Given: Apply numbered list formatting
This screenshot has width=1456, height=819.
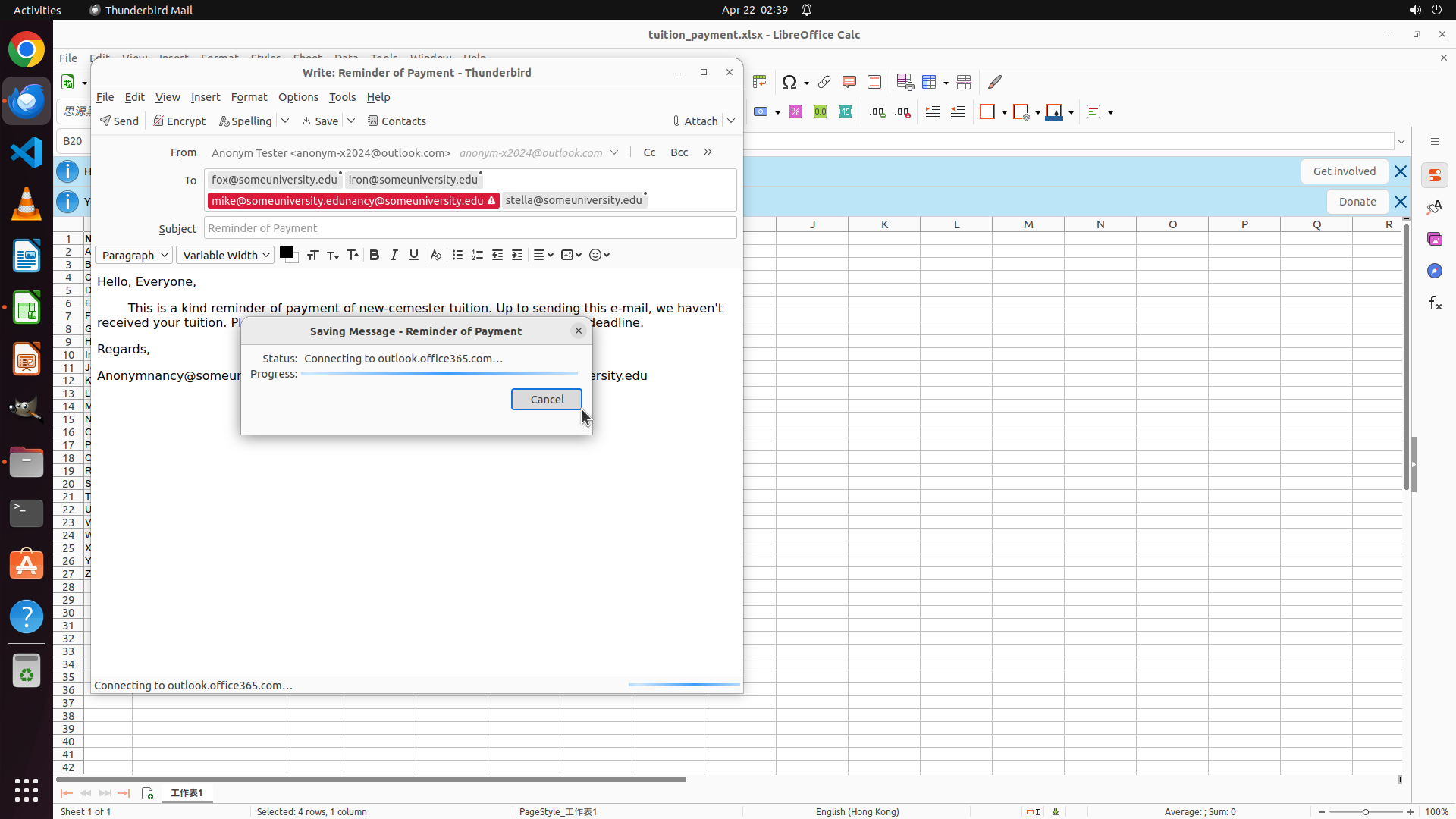Looking at the screenshot, I should tap(477, 255).
